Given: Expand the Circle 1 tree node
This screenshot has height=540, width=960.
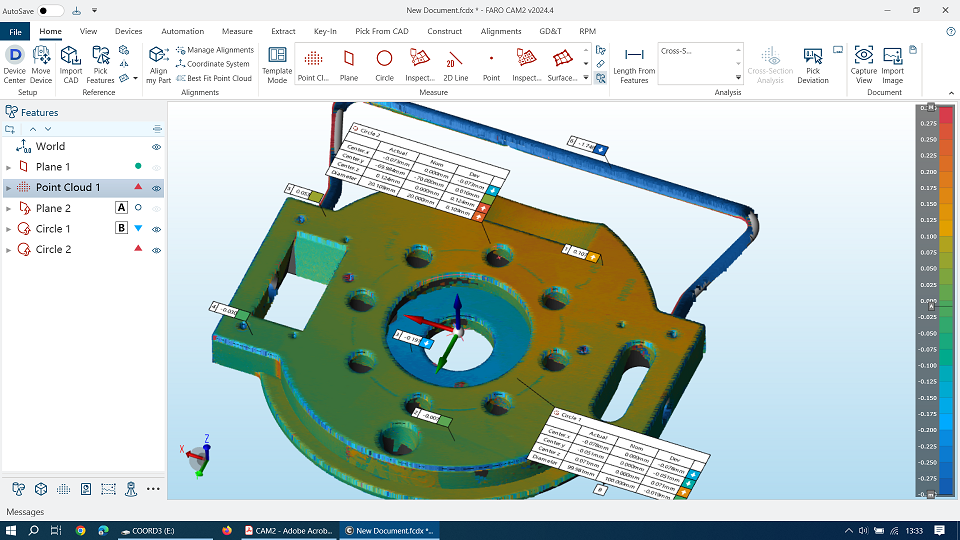Looking at the screenshot, I should (x=9, y=229).
